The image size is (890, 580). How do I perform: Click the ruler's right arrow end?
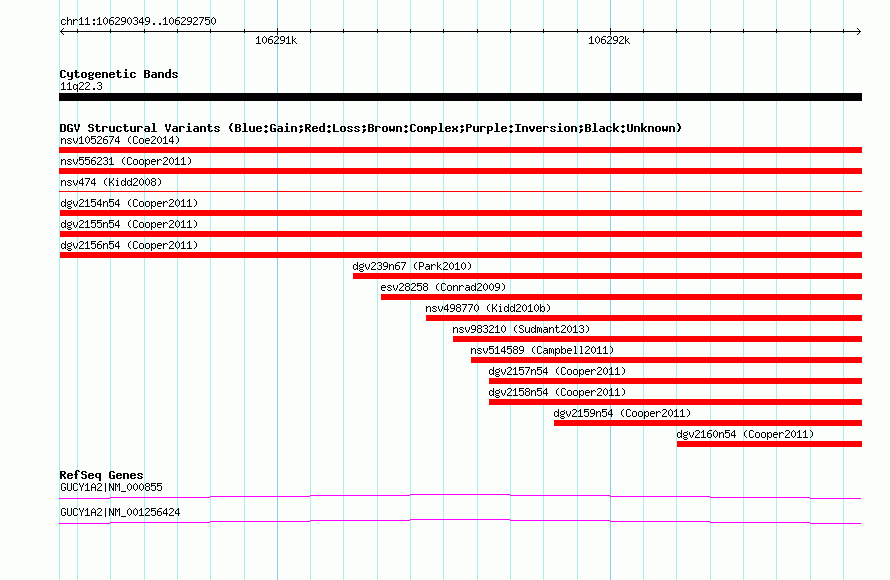(859, 31)
